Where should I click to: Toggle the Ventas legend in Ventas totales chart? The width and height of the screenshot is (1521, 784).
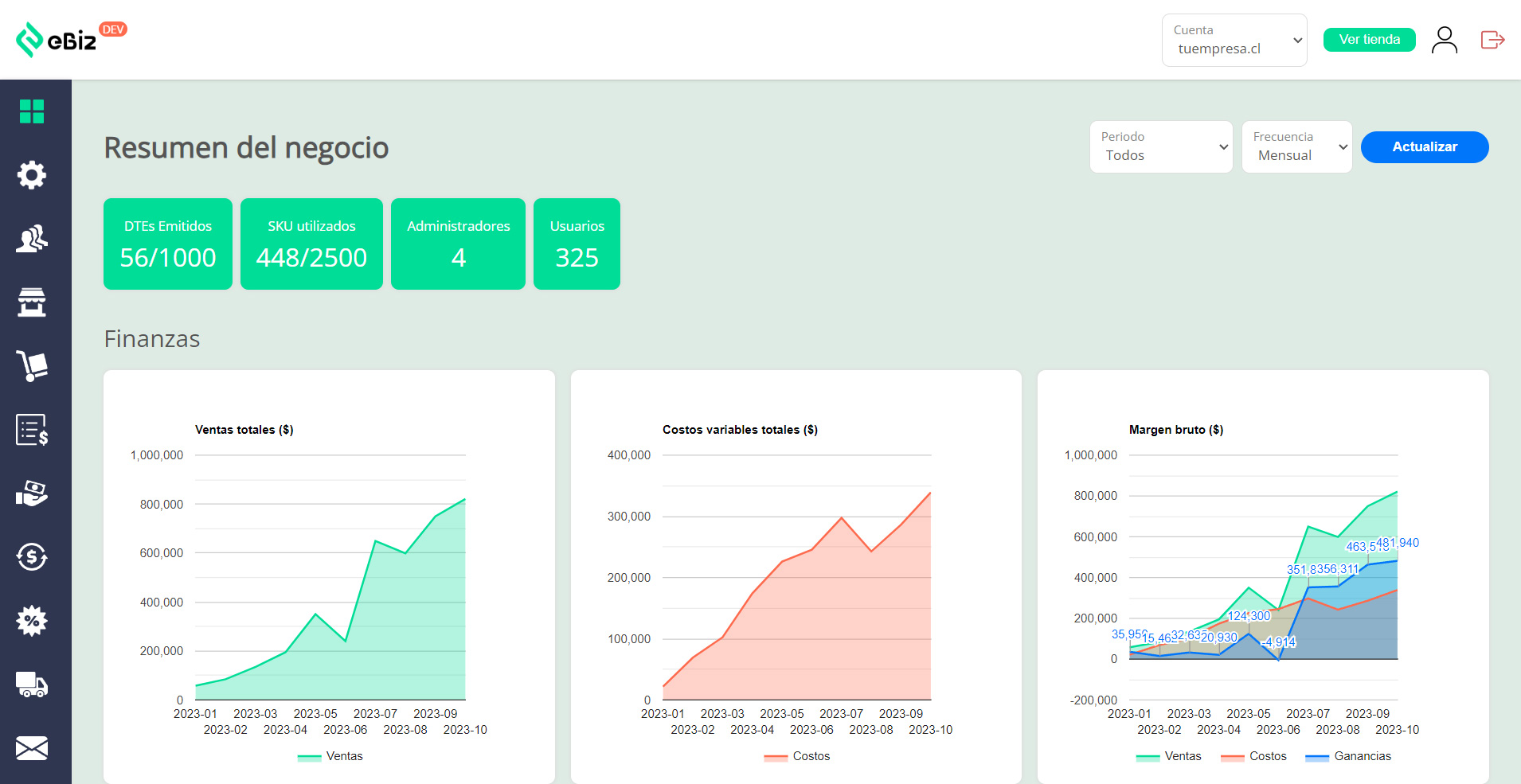tap(330, 756)
